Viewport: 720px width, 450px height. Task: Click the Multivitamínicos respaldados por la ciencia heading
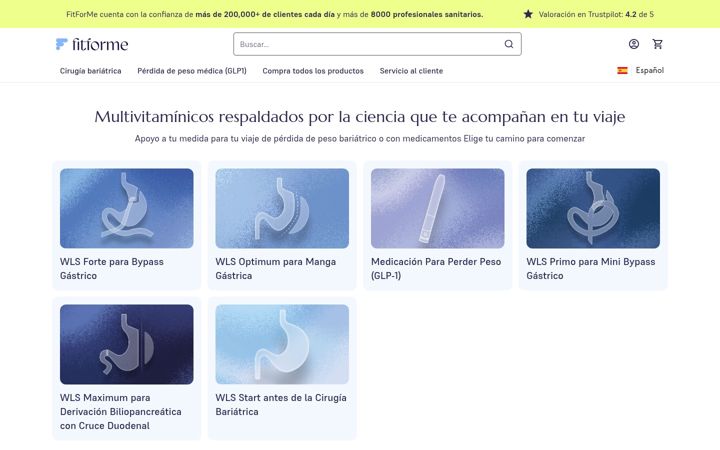[x=360, y=117]
